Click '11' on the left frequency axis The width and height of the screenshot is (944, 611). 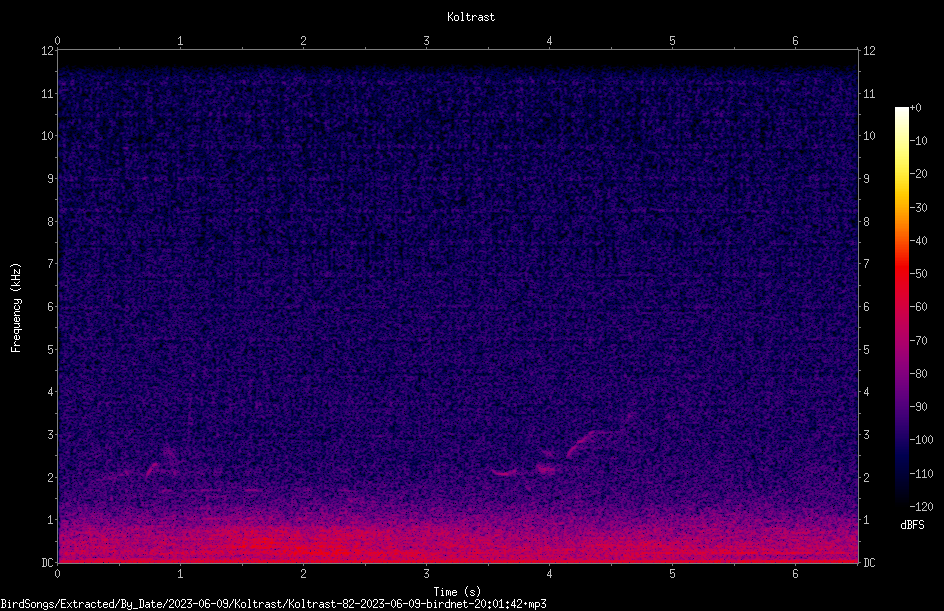click(47, 93)
